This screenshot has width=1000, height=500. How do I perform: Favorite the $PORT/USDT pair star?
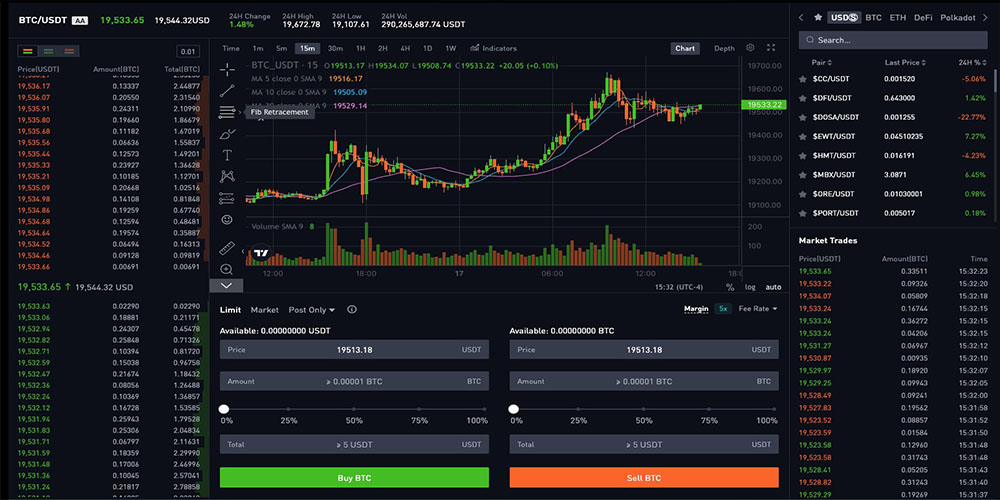click(803, 213)
